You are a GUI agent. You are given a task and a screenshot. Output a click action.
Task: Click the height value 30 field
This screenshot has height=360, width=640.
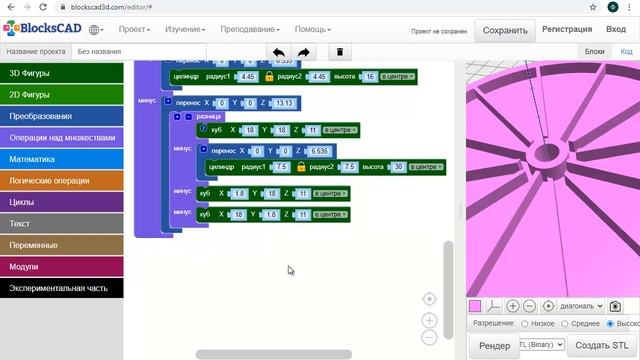tap(398, 167)
